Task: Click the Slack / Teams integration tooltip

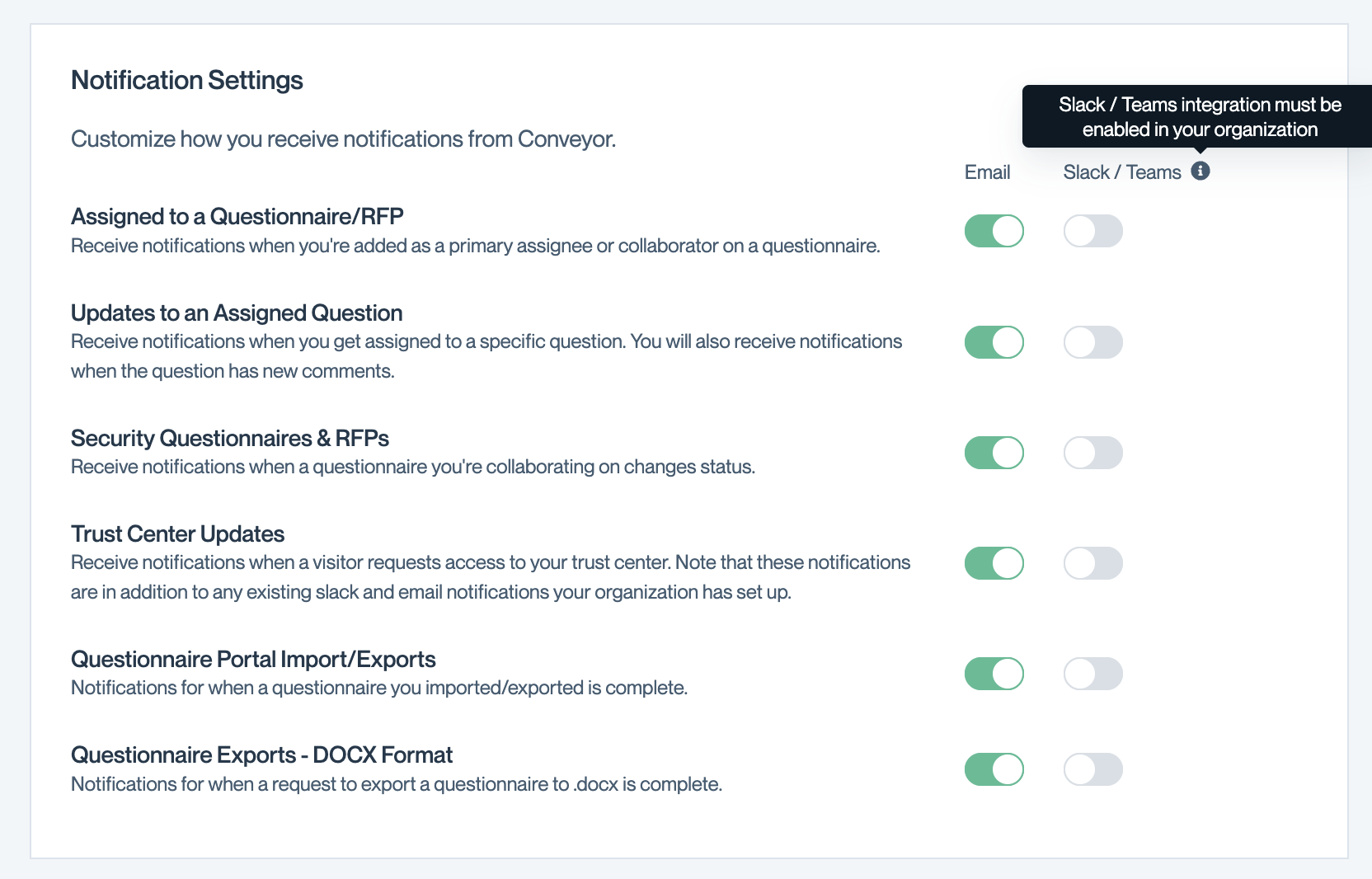Action: tap(1199, 116)
